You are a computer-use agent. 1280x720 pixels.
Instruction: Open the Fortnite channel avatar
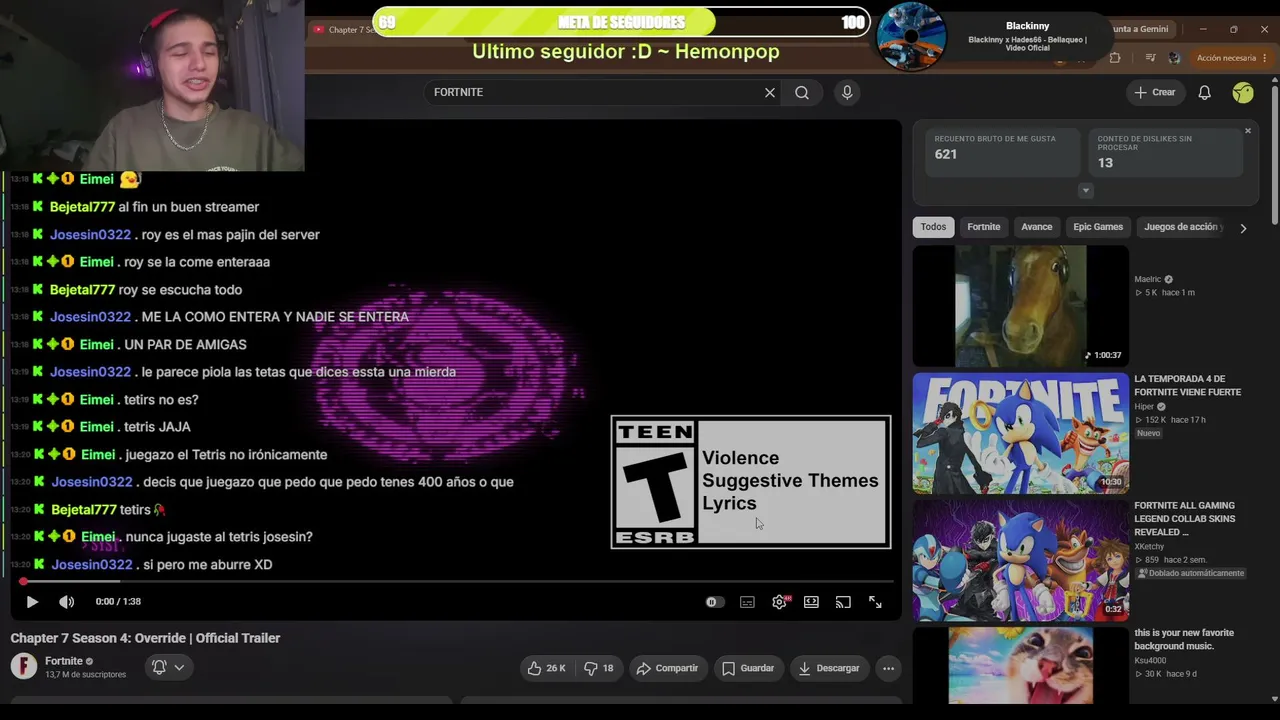pyautogui.click(x=23, y=666)
